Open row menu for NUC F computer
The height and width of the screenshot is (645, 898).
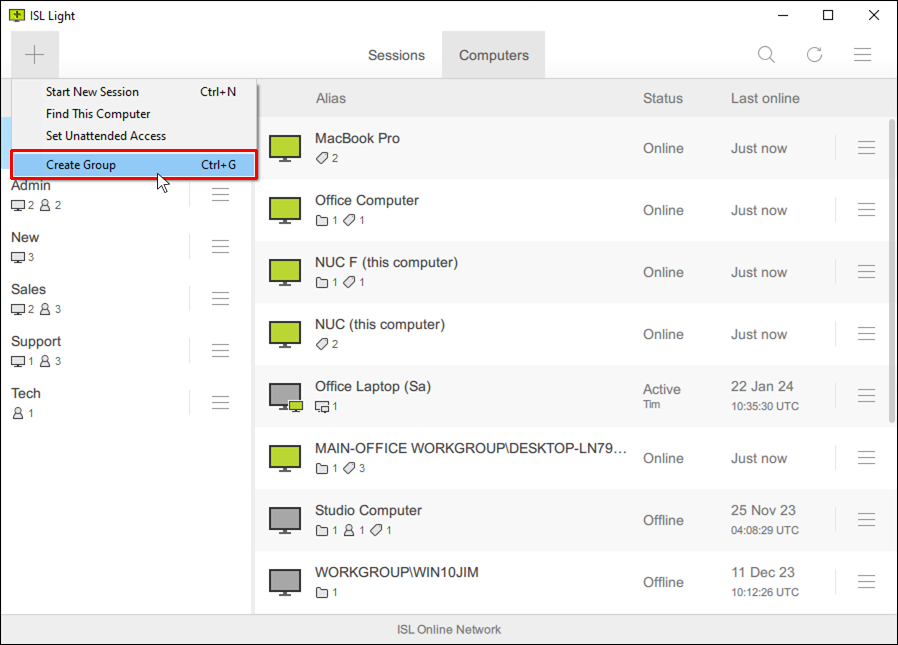pos(866,272)
